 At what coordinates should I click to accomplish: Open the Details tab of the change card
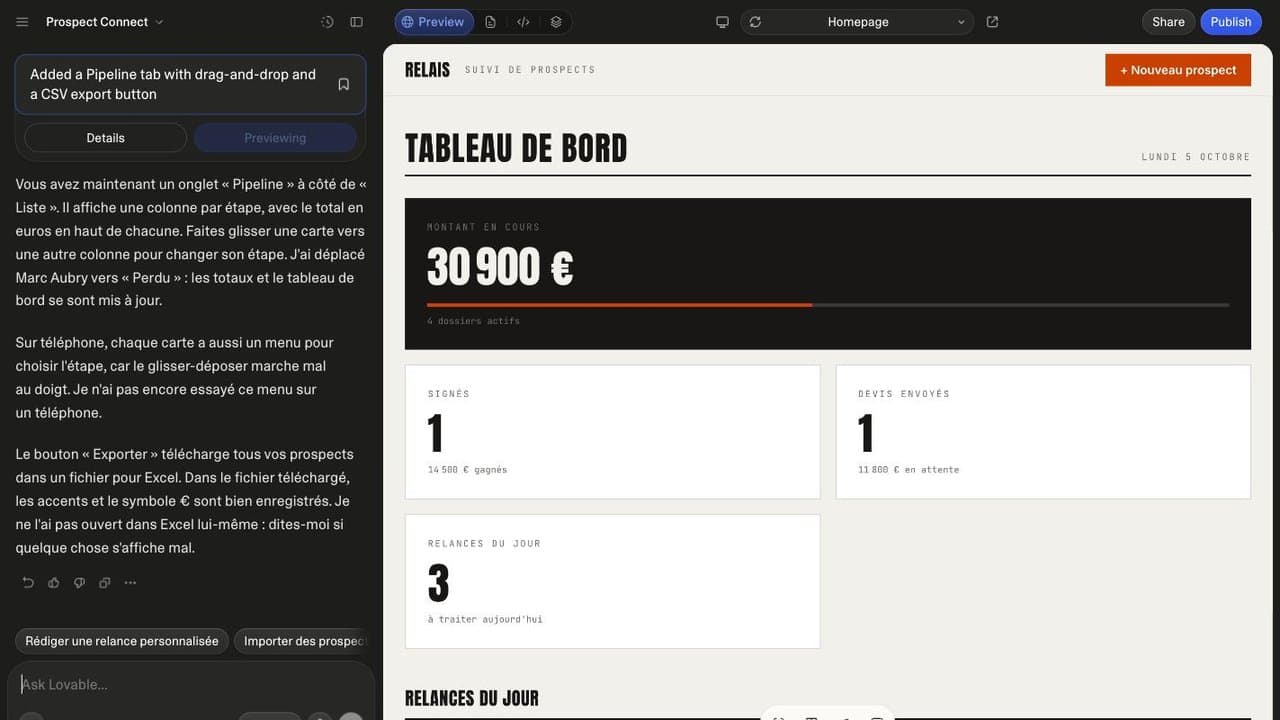[105, 138]
